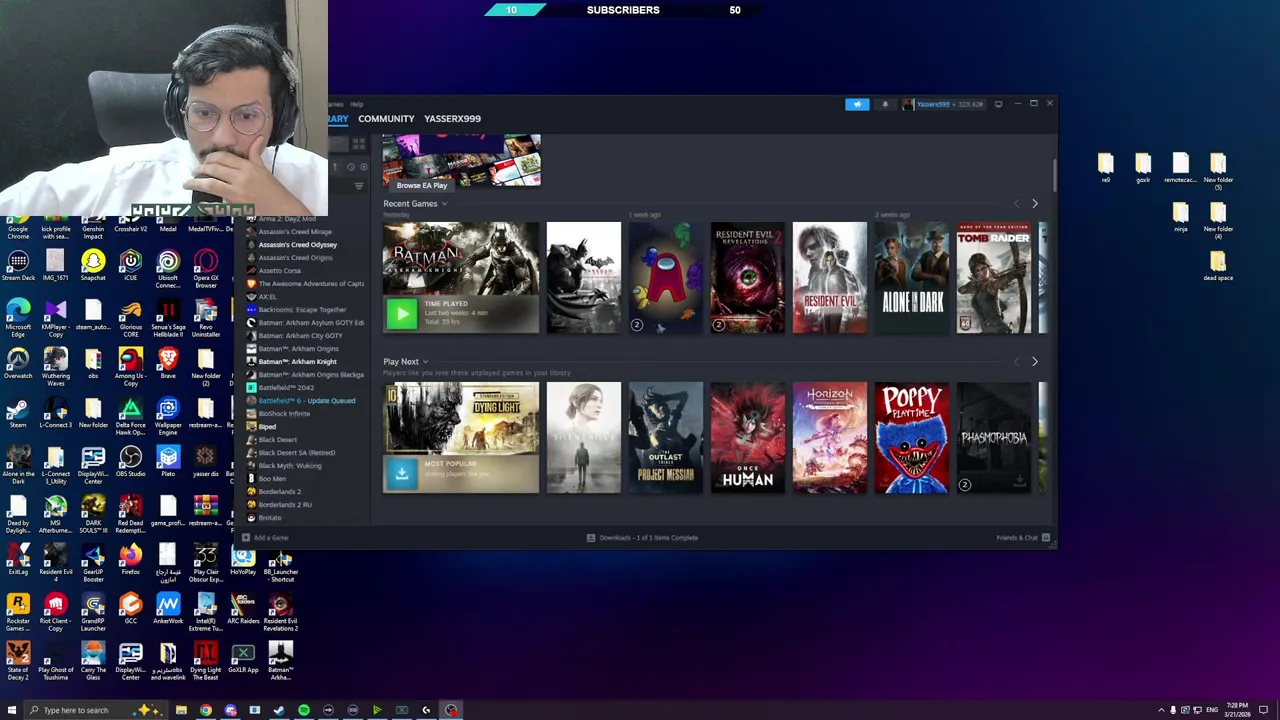Open GoXLR App desktop icon
Image resolution: width=1280 pixels, height=720 pixels.
pos(243,658)
